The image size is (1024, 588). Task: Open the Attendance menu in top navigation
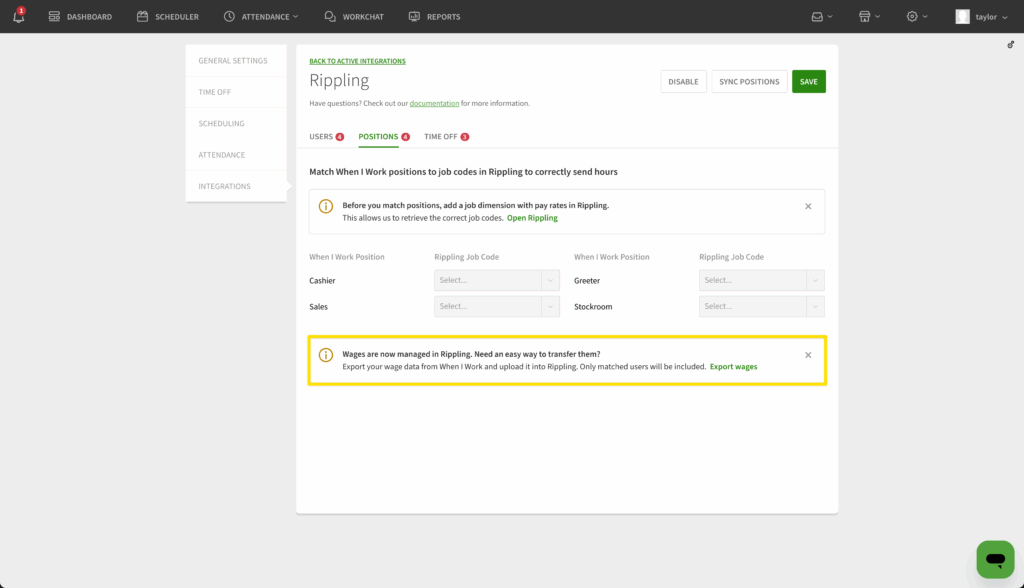(260, 17)
